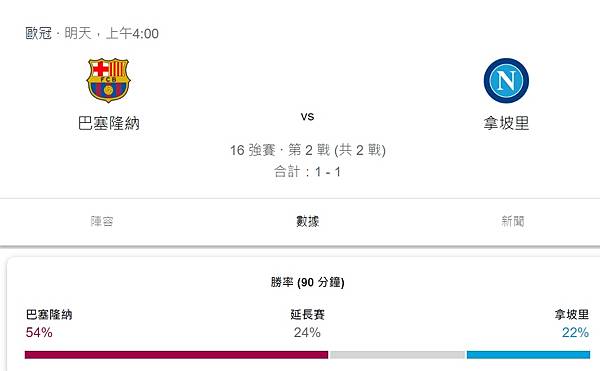Click the 勝率 (90 分鐘) heading
Viewport: 600px width, 371px height.
coord(307,282)
